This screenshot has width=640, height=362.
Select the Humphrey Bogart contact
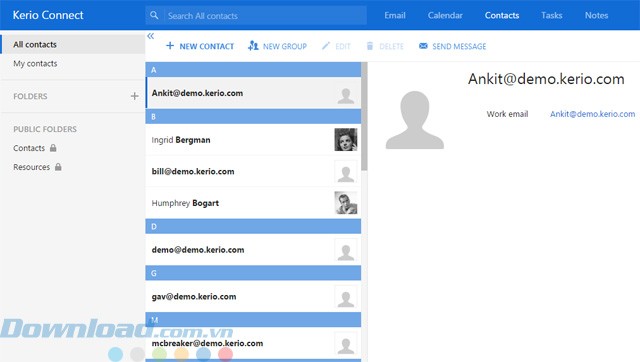pyautogui.click(x=253, y=203)
